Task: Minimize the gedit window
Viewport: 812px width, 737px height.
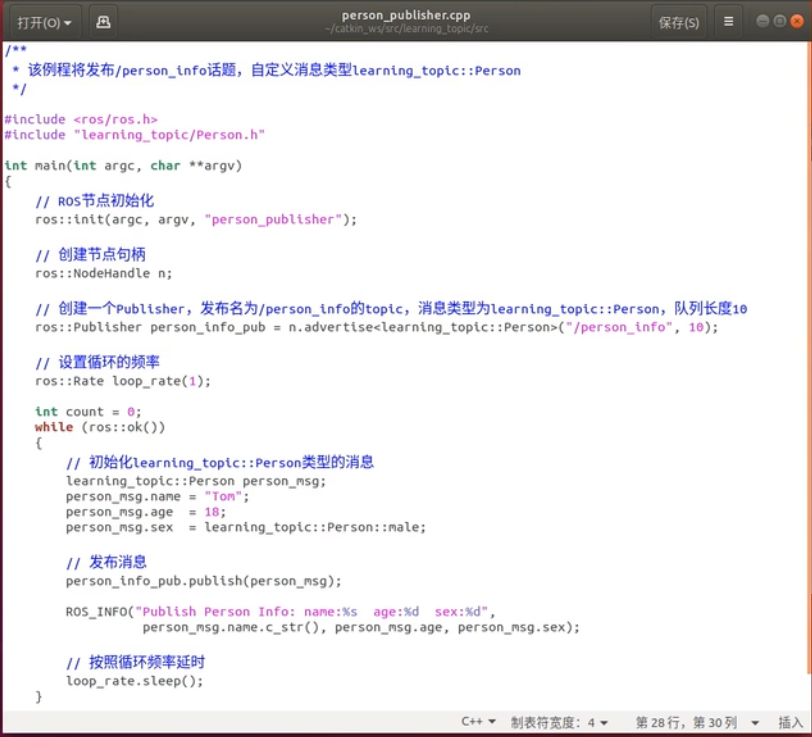Action: click(762, 21)
